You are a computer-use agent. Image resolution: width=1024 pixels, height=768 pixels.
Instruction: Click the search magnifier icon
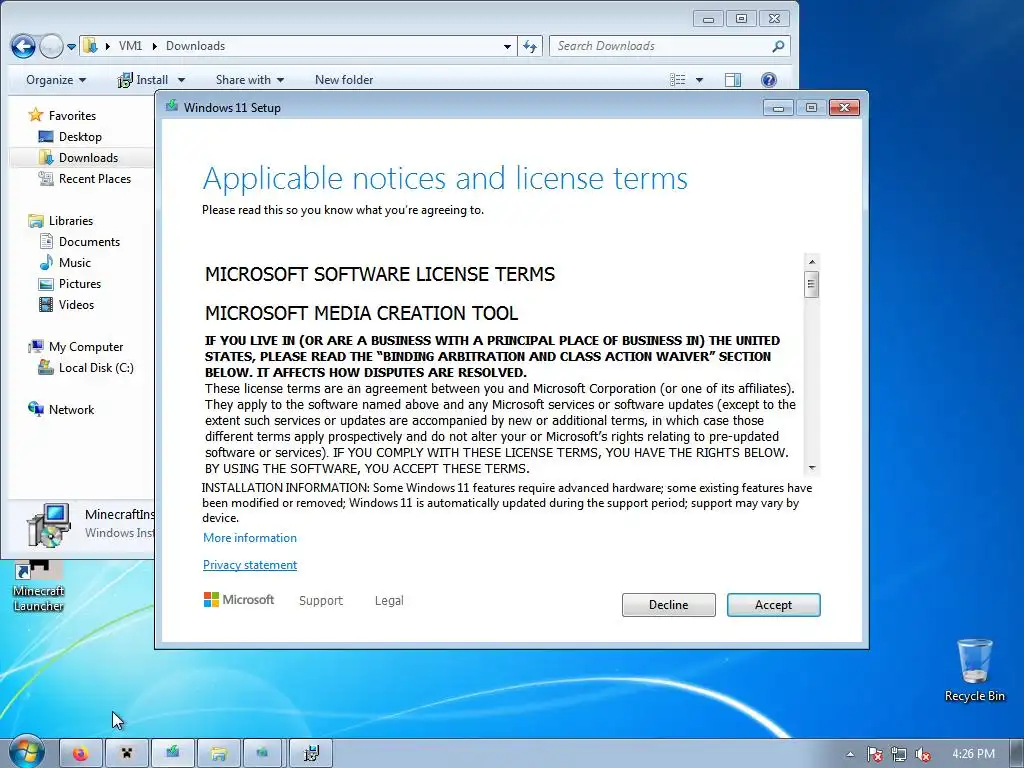click(778, 46)
